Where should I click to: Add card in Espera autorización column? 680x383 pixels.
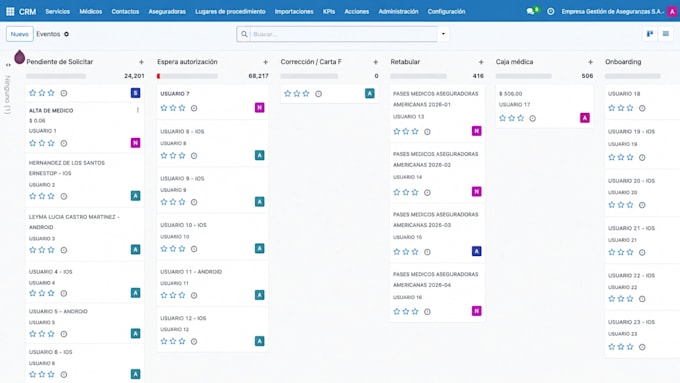(265, 62)
